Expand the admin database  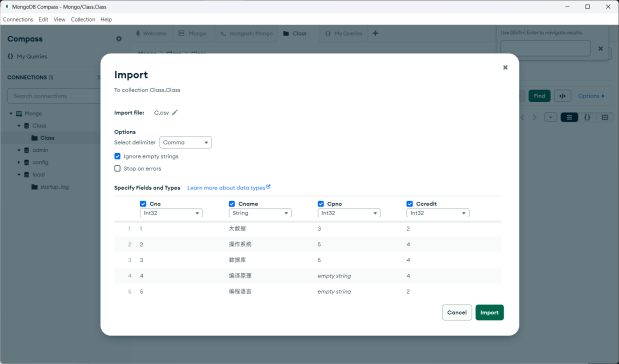[x=19, y=150]
